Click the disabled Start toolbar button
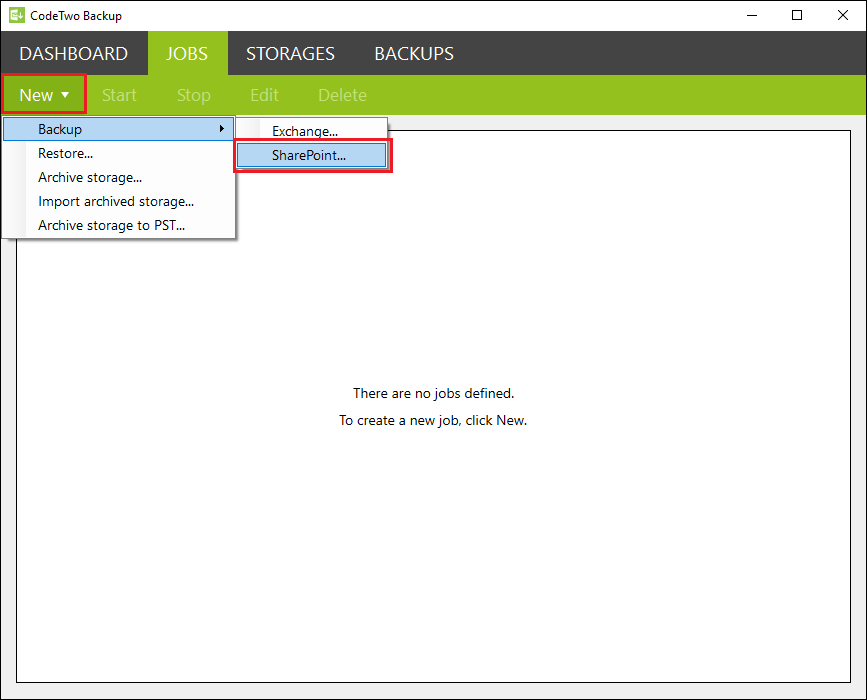Screen dimensions: 867x700 click(119, 95)
